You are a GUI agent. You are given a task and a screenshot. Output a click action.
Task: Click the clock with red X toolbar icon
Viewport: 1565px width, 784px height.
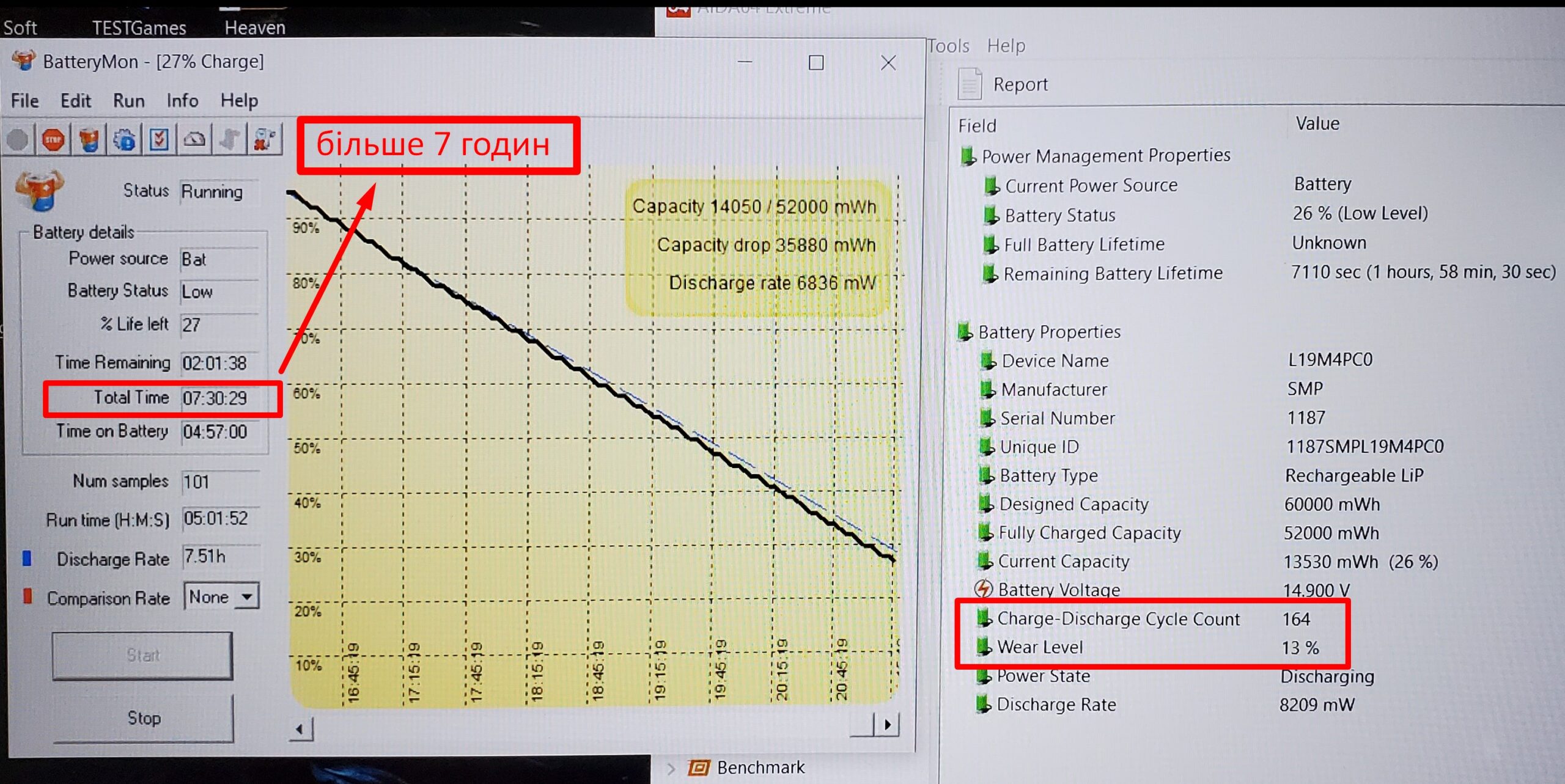pyautogui.click(x=264, y=140)
